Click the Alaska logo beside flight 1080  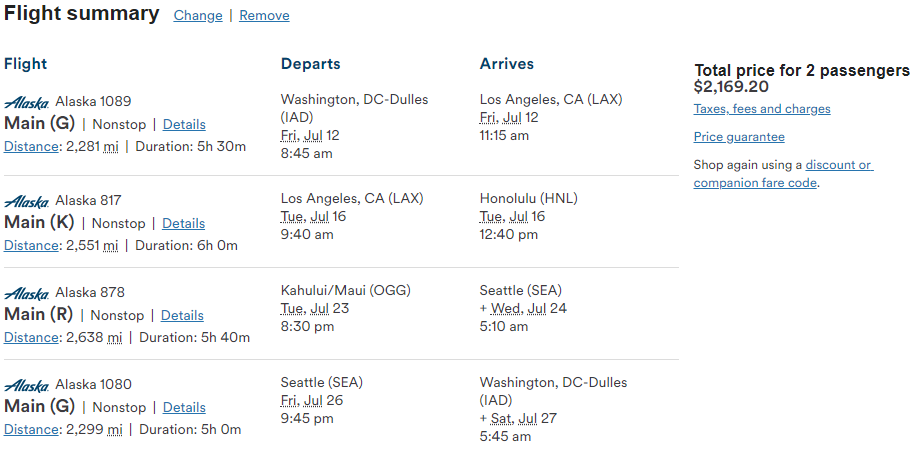tap(26, 386)
